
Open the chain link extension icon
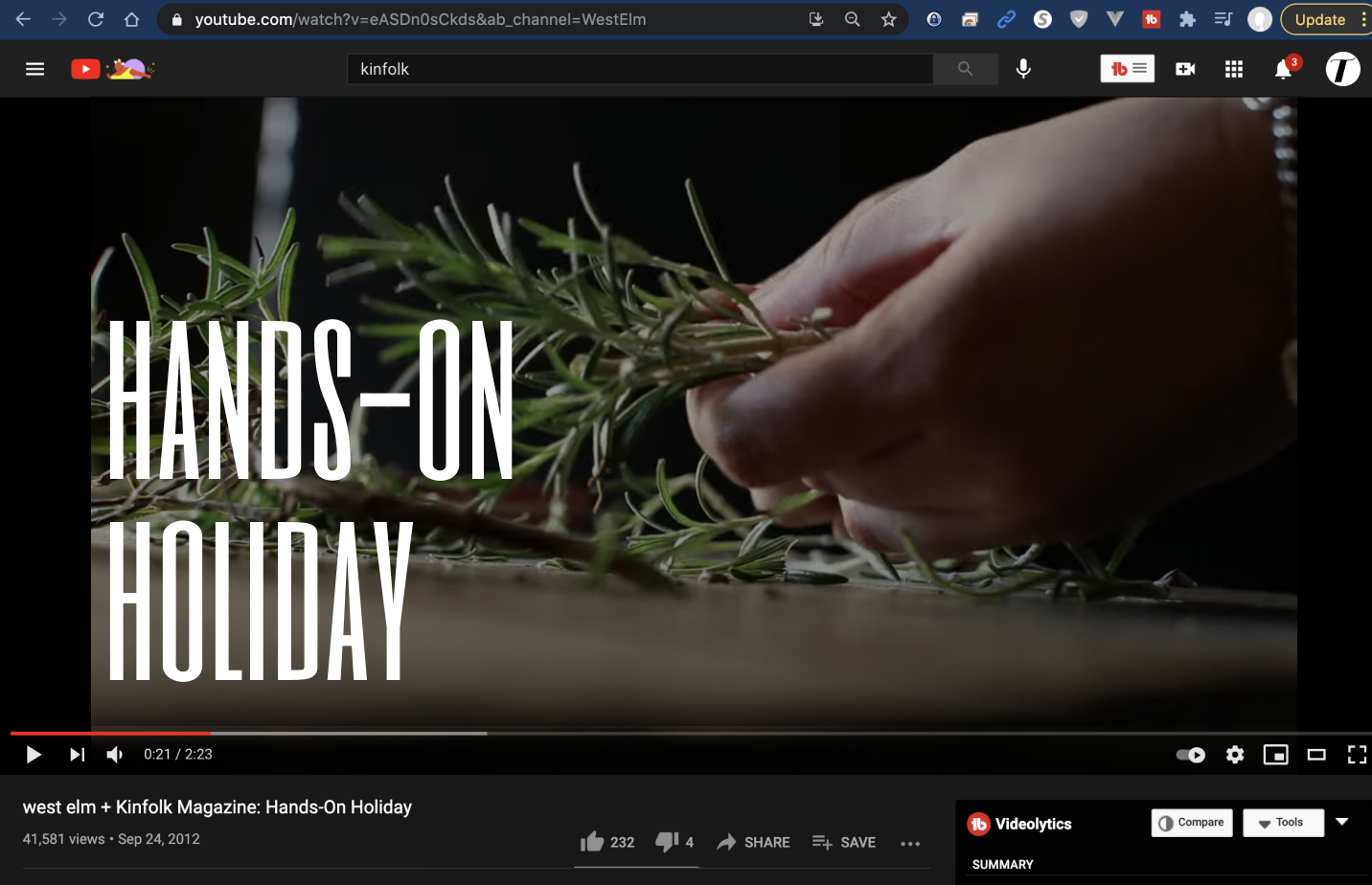pos(1006,19)
